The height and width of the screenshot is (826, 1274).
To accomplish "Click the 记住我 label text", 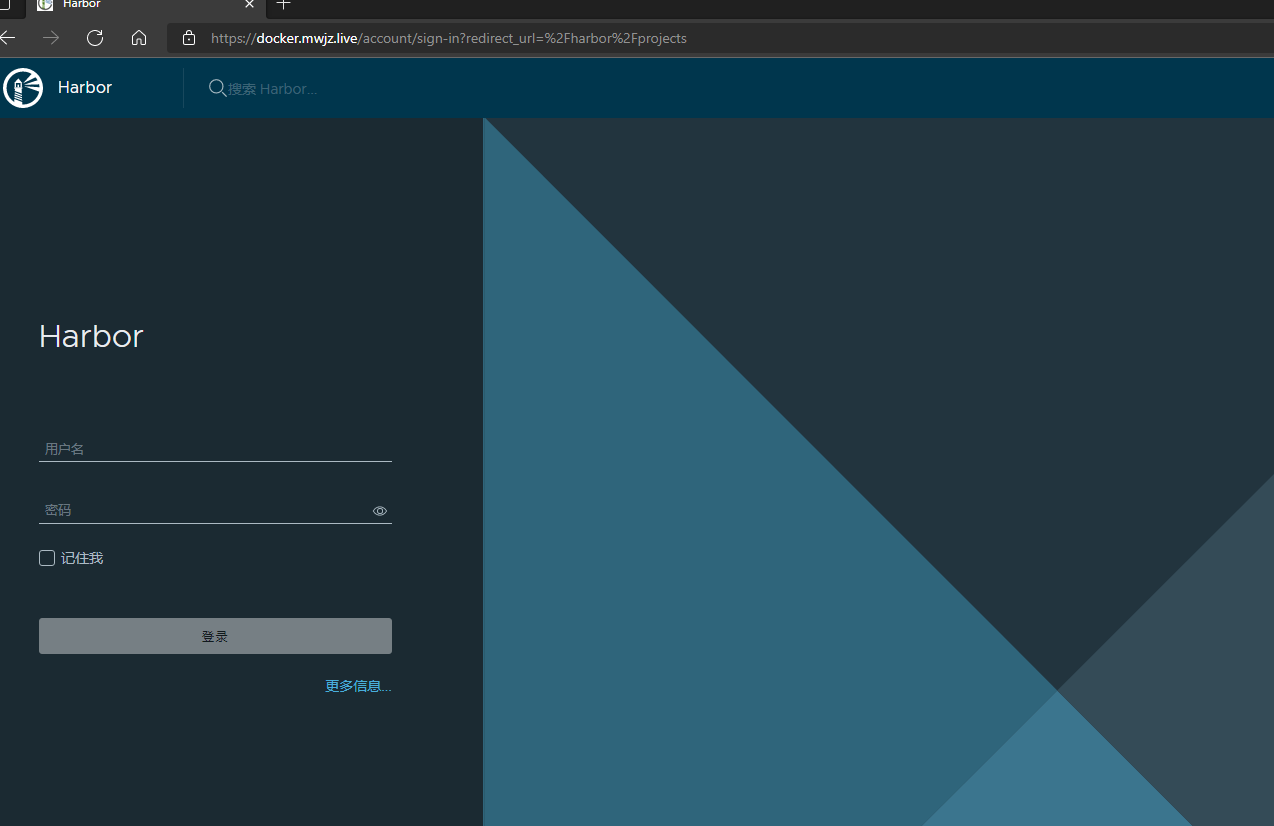I will pyautogui.click(x=82, y=558).
